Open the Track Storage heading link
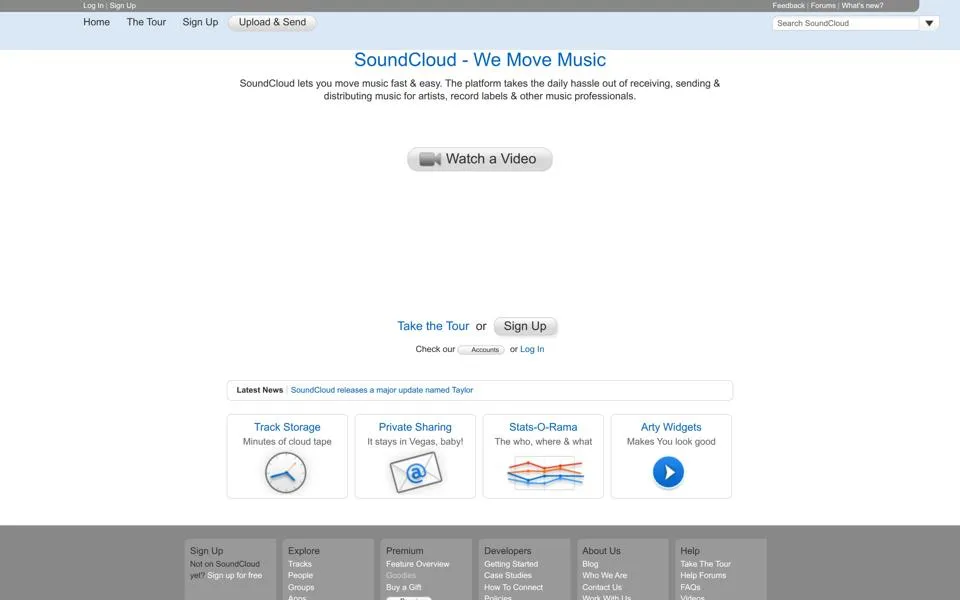Screen dimensions: 960x600 coord(287,427)
